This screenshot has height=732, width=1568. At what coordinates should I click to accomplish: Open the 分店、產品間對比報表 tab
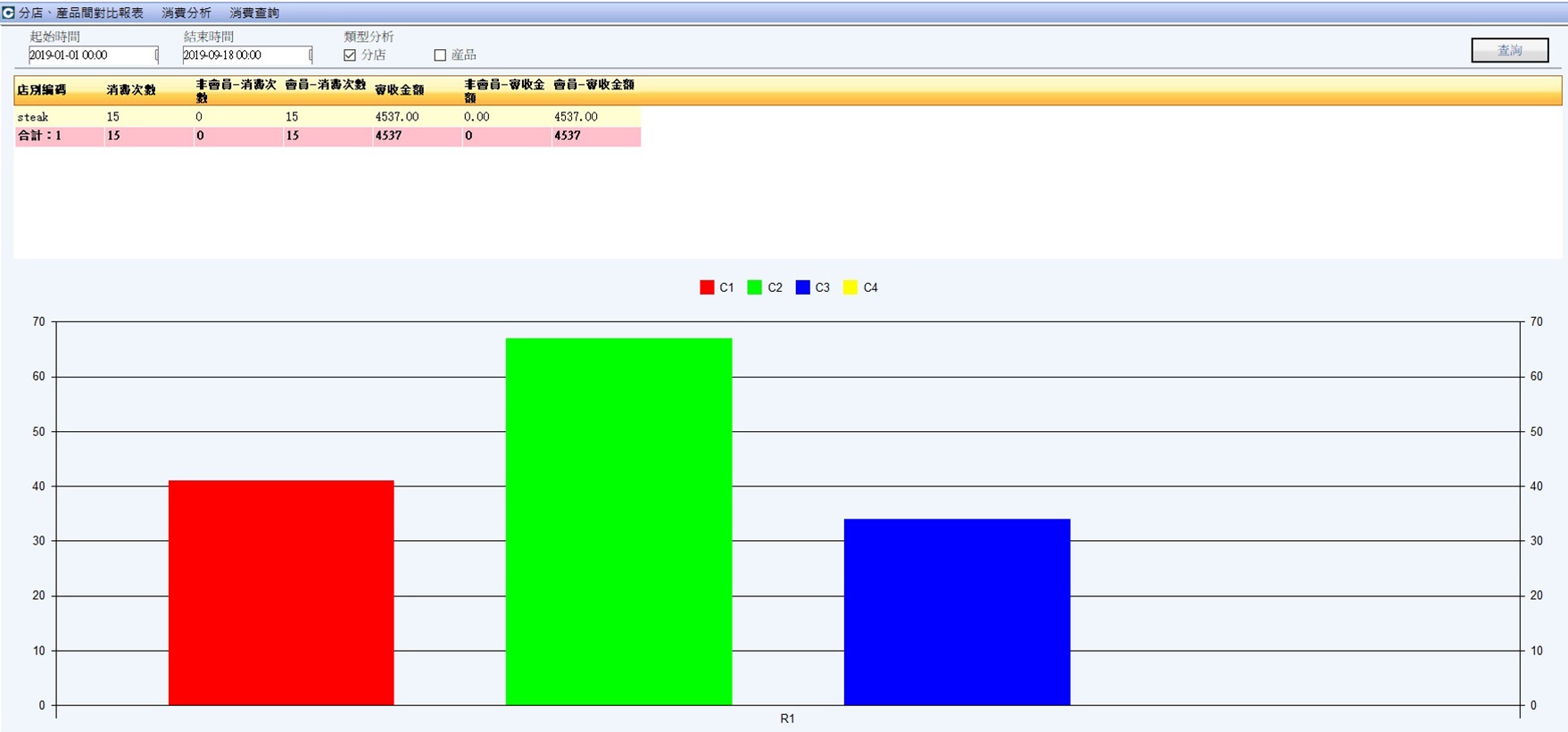click(81, 13)
